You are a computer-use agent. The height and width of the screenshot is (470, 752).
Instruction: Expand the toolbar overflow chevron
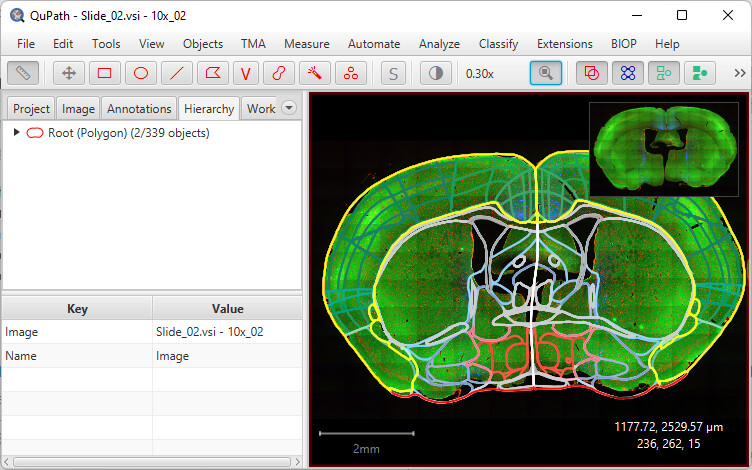[x=740, y=73]
